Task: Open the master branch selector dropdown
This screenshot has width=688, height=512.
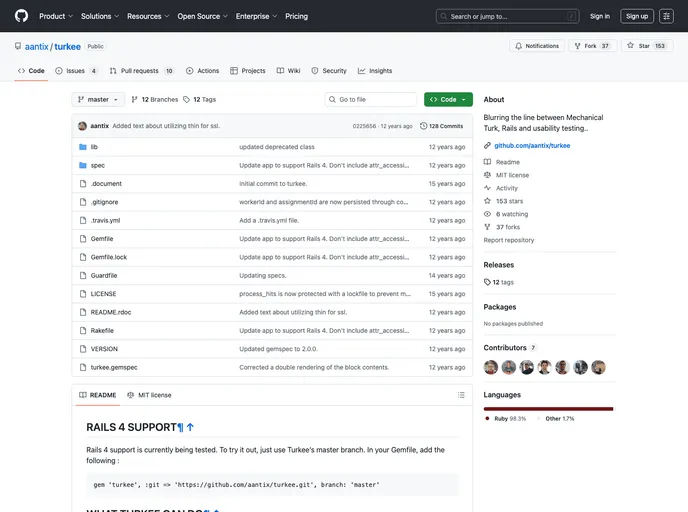Action: (98, 100)
